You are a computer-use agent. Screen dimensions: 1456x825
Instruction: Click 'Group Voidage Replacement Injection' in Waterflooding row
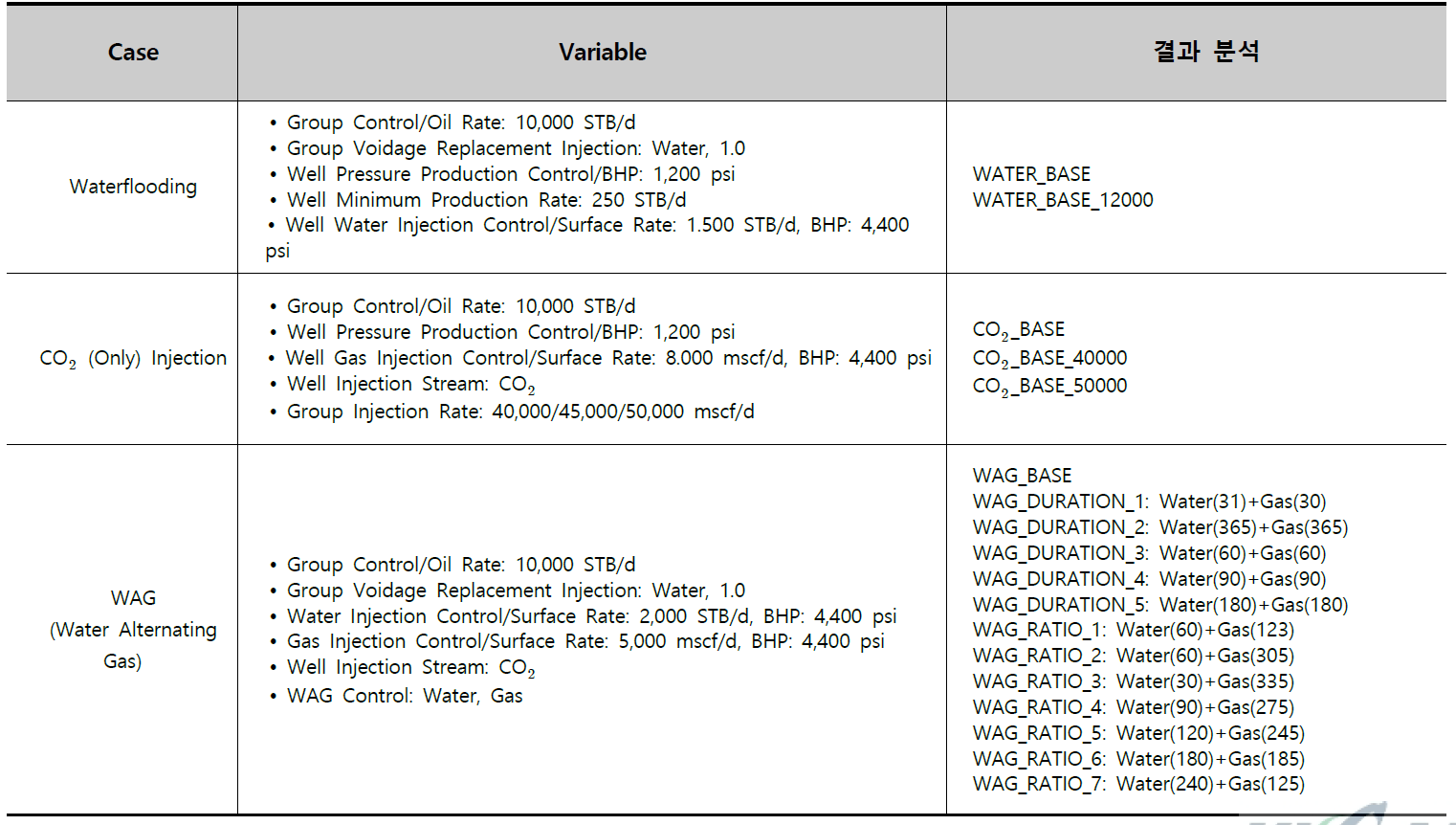click(464, 148)
